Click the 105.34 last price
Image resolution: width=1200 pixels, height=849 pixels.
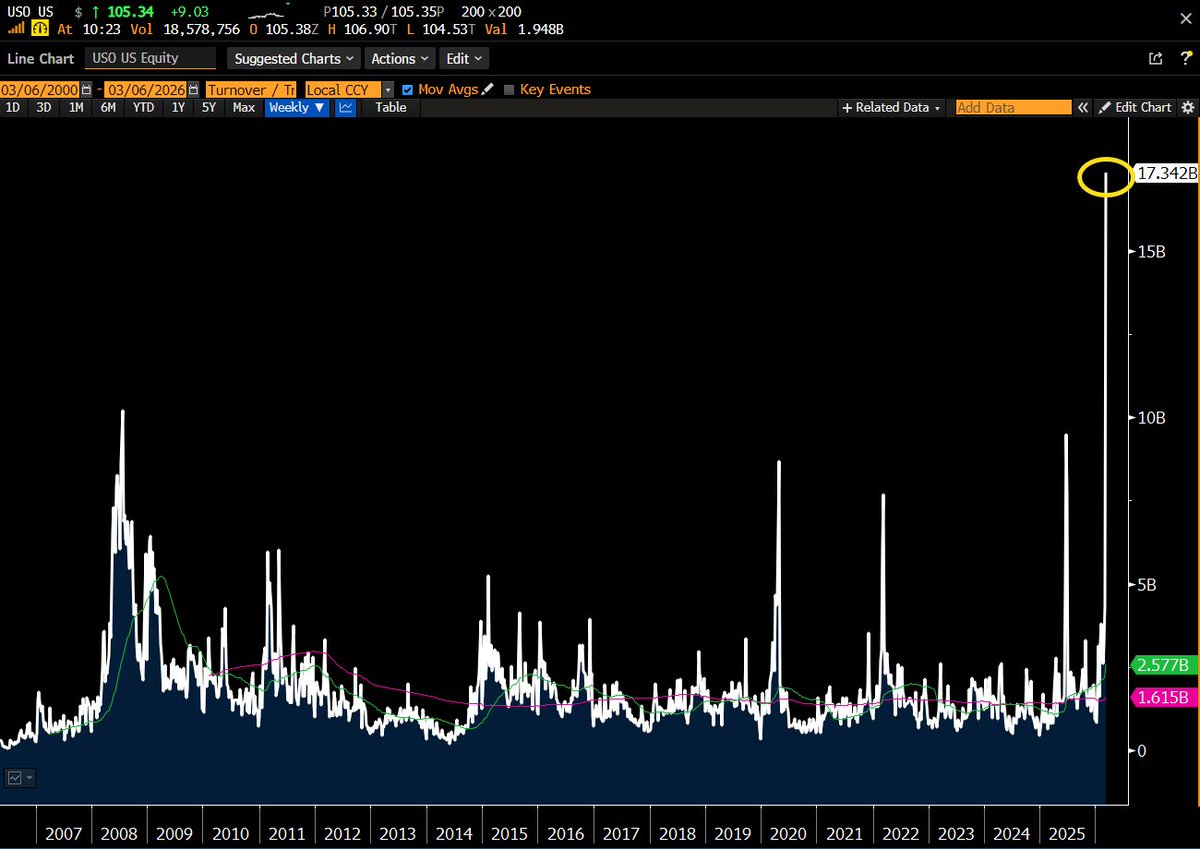pyautogui.click(x=133, y=12)
